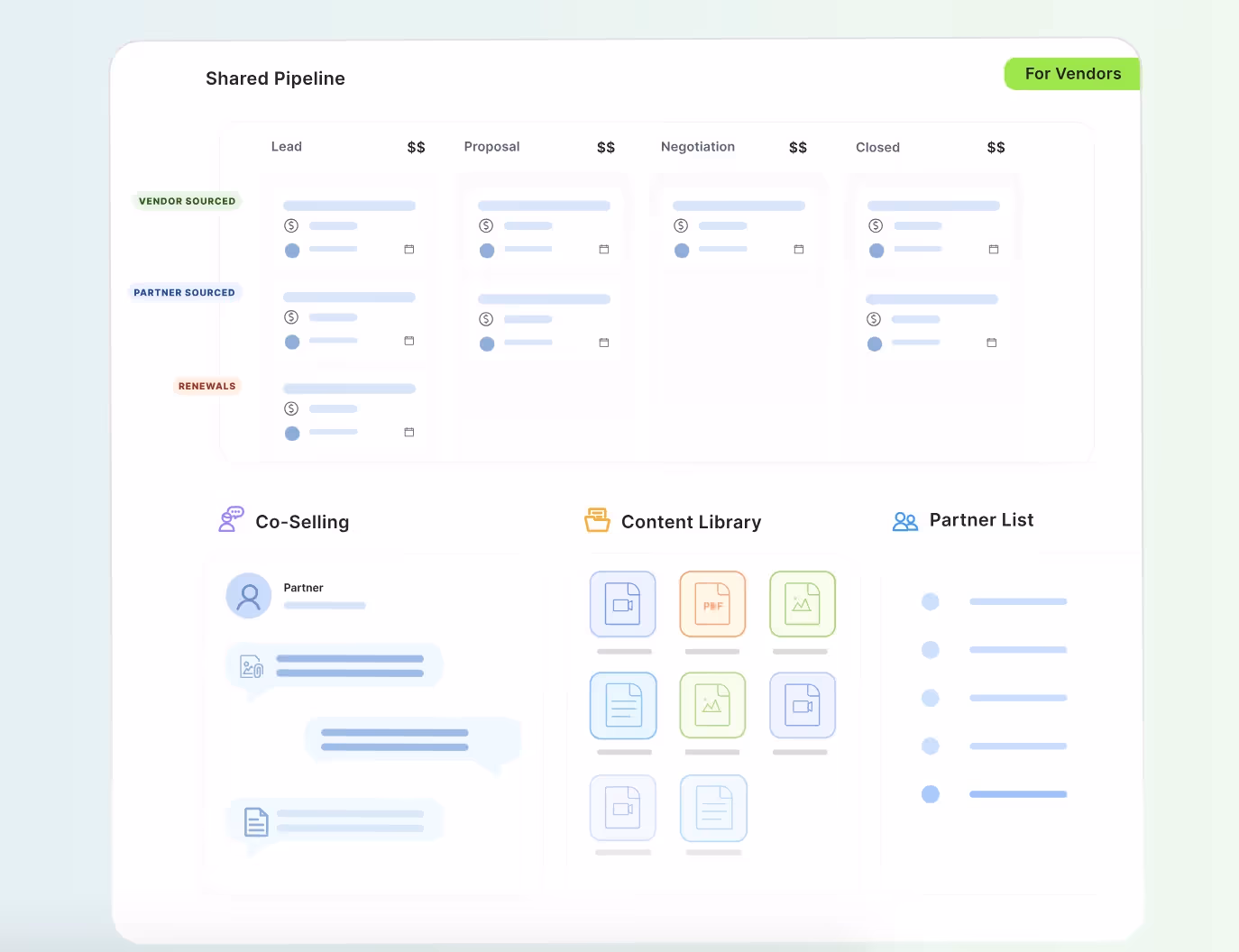Open the green image asset icon

[803, 604]
